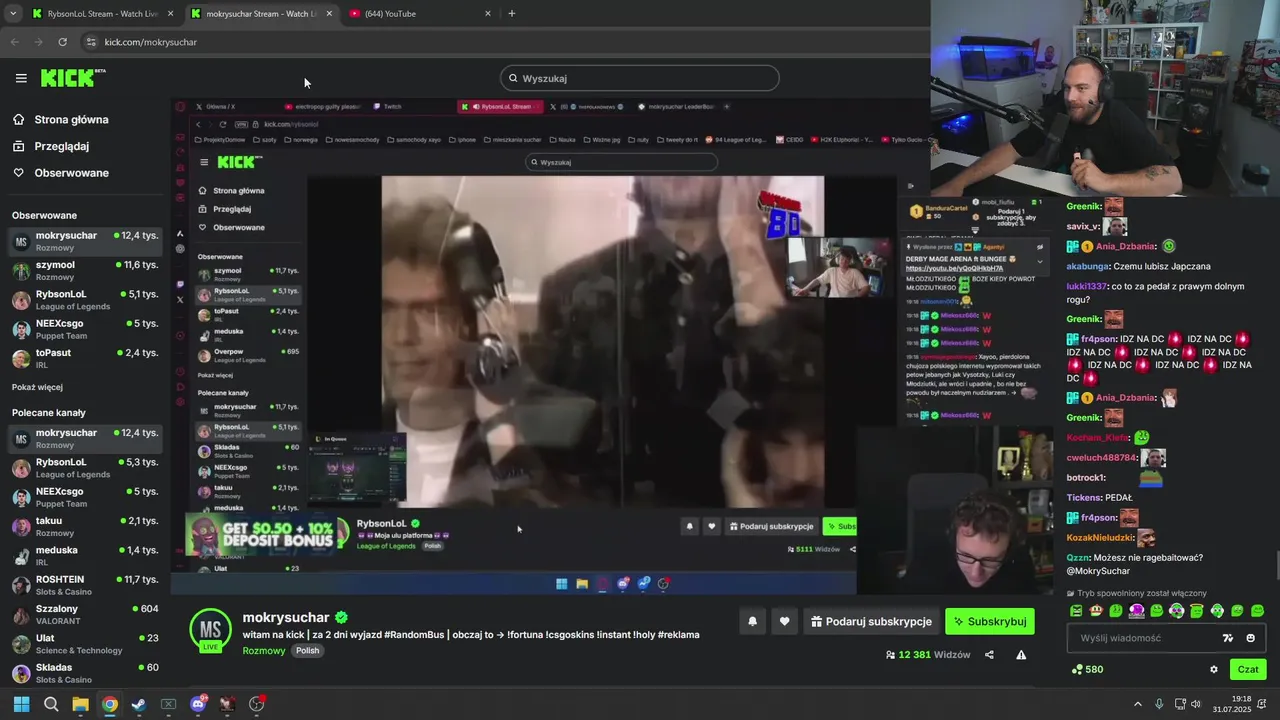Toggle notifications bell for mokrysuchar
The height and width of the screenshot is (720, 1280).
coord(752,621)
